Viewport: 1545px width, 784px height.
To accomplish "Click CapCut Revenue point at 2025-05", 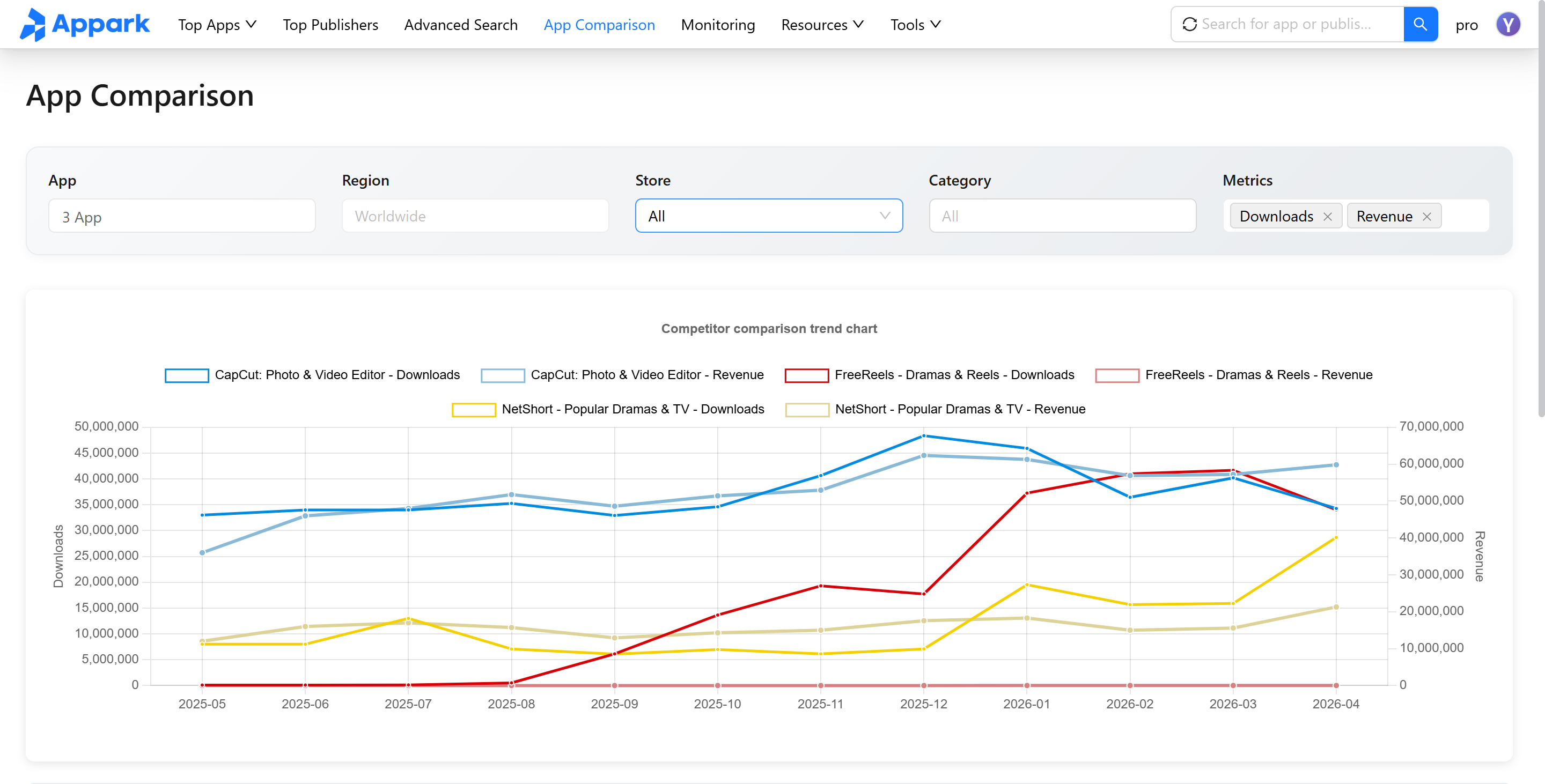I will [x=202, y=553].
